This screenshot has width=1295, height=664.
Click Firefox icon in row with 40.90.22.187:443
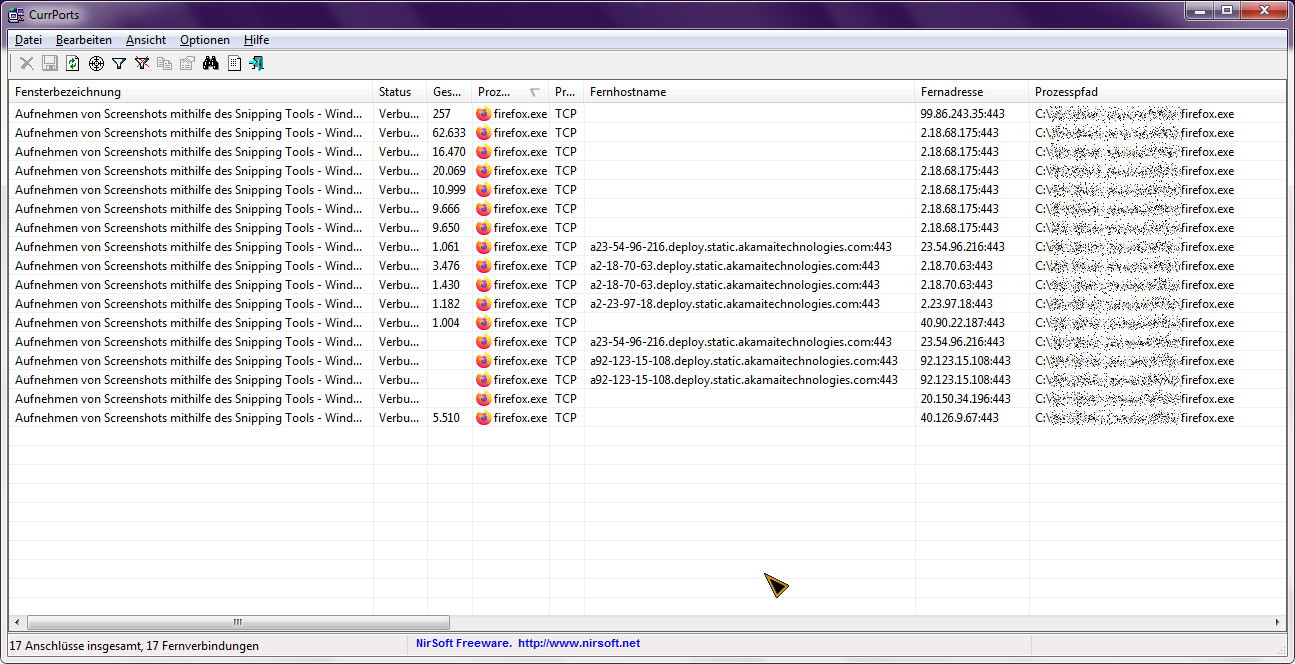[x=484, y=323]
